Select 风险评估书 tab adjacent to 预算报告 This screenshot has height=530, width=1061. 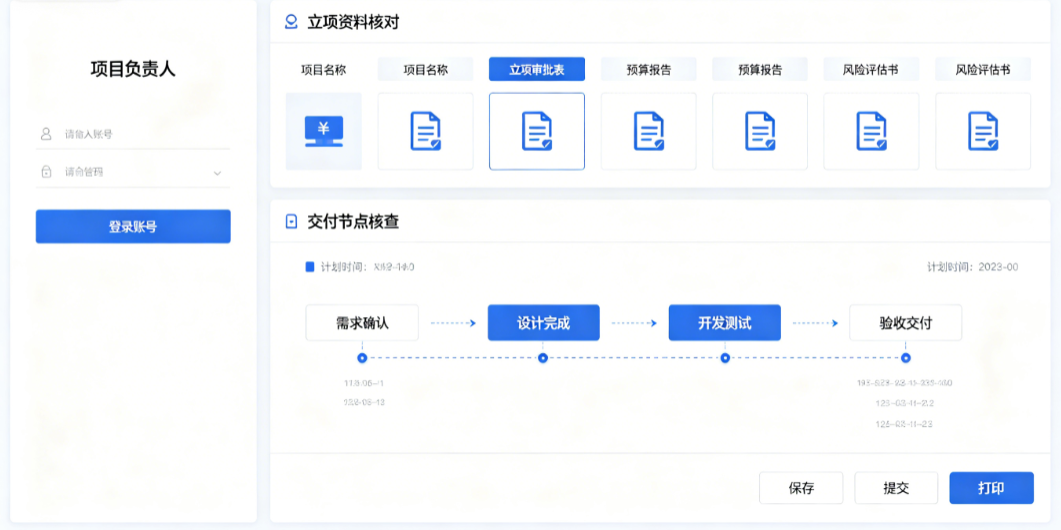[871, 69]
